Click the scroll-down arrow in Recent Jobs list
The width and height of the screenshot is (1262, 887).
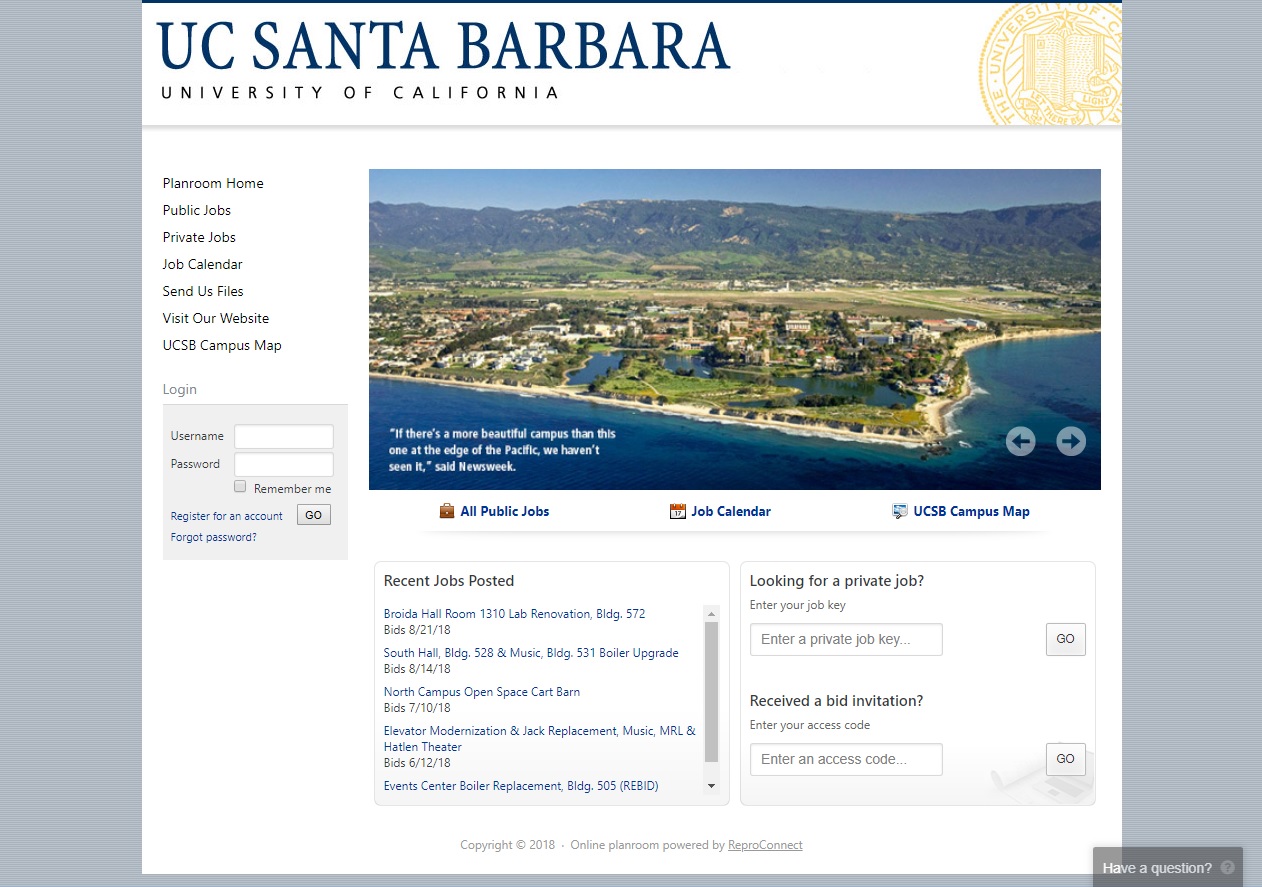[x=712, y=786]
